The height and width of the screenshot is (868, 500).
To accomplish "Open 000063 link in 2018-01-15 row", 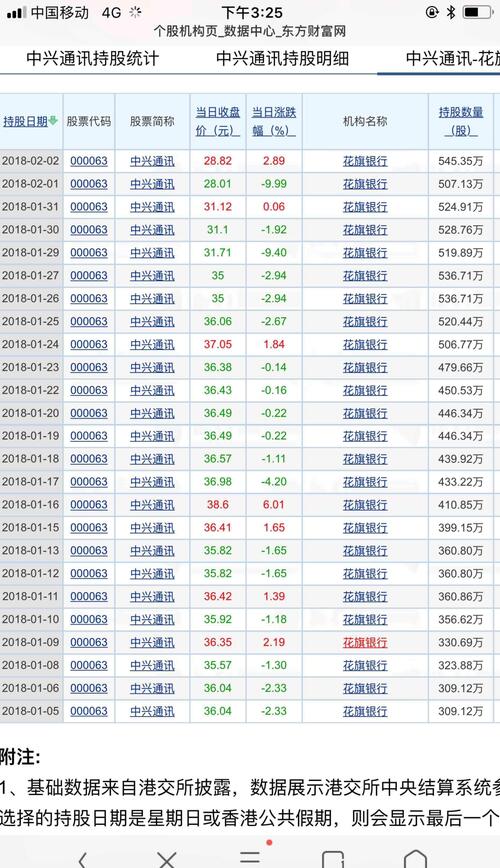I will (x=89, y=528).
